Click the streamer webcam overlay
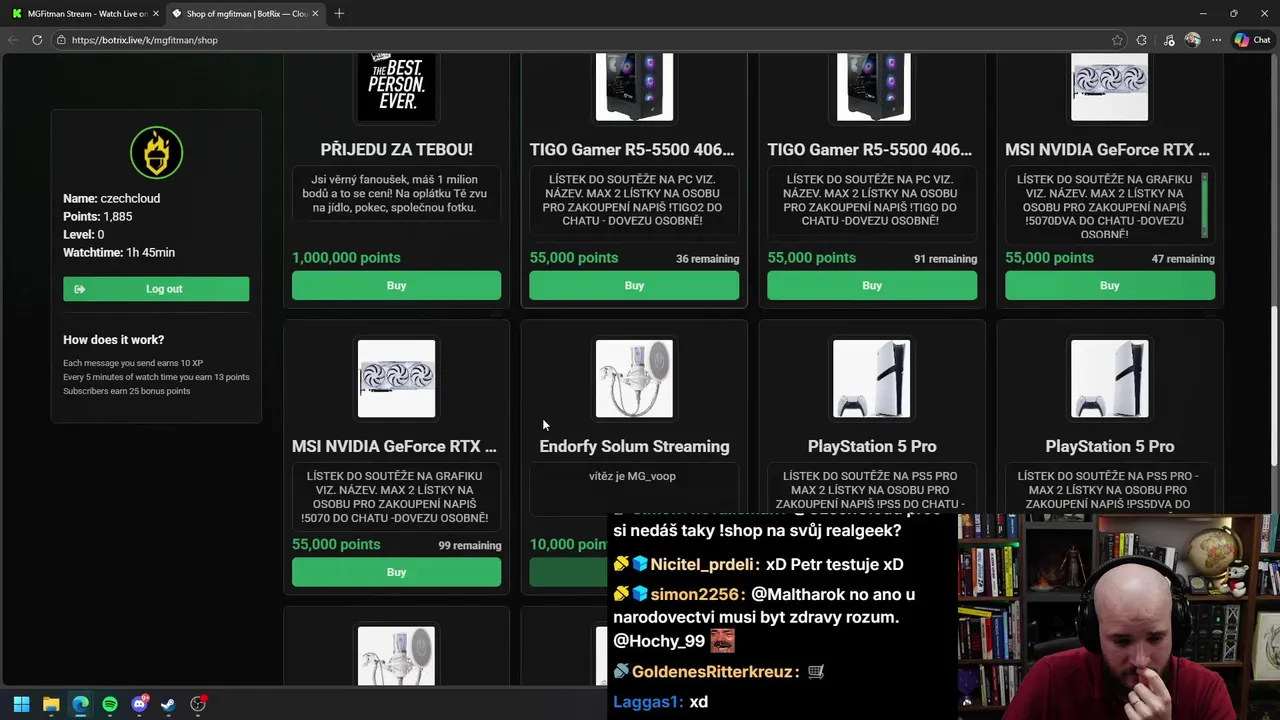The height and width of the screenshot is (720, 1280). click(x=1119, y=617)
